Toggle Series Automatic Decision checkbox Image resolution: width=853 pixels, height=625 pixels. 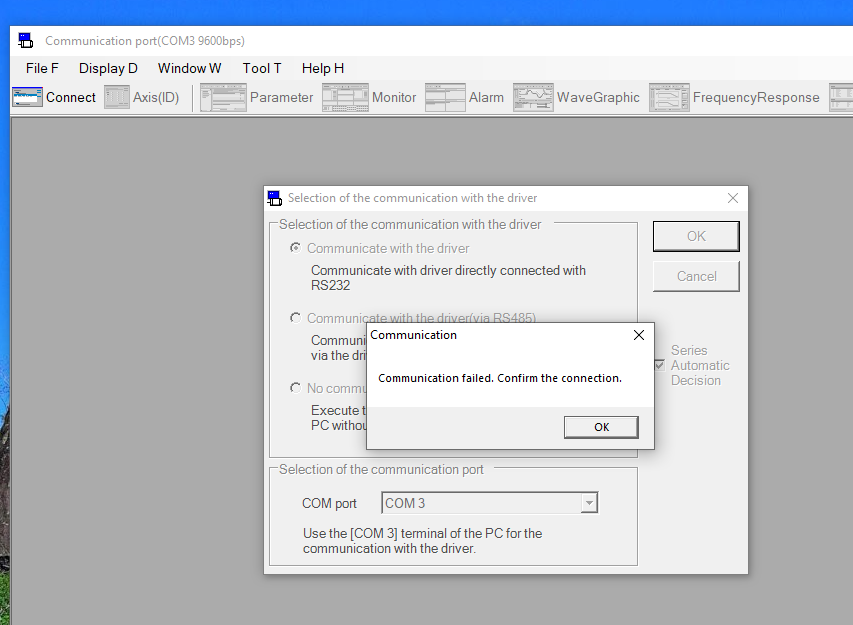(659, 365)
